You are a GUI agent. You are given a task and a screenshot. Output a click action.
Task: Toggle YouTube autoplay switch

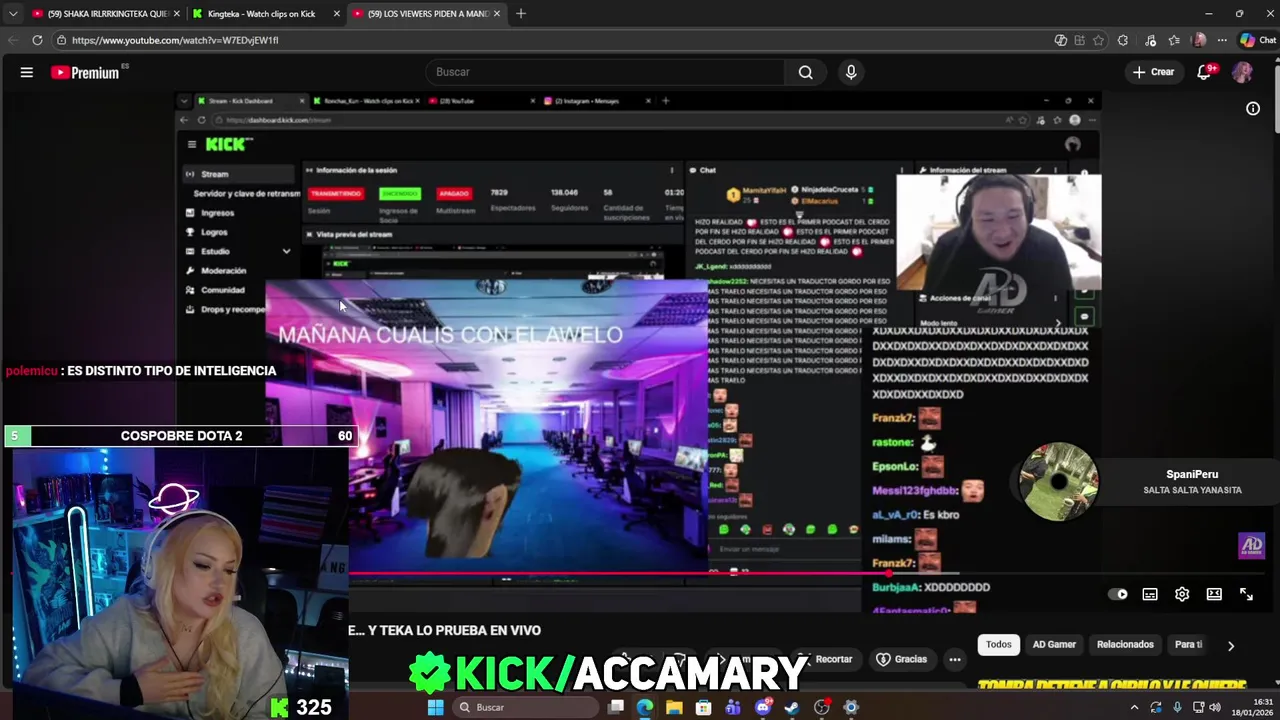(1118, 594)
